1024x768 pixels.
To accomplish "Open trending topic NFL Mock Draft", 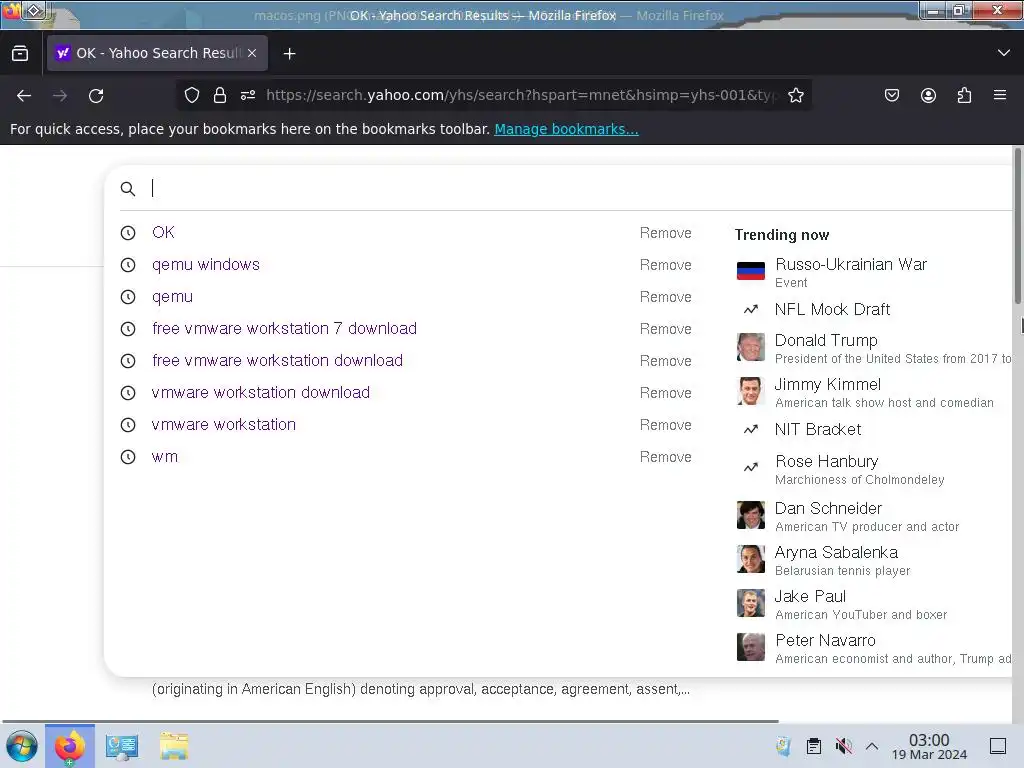I will pos(832,309).
